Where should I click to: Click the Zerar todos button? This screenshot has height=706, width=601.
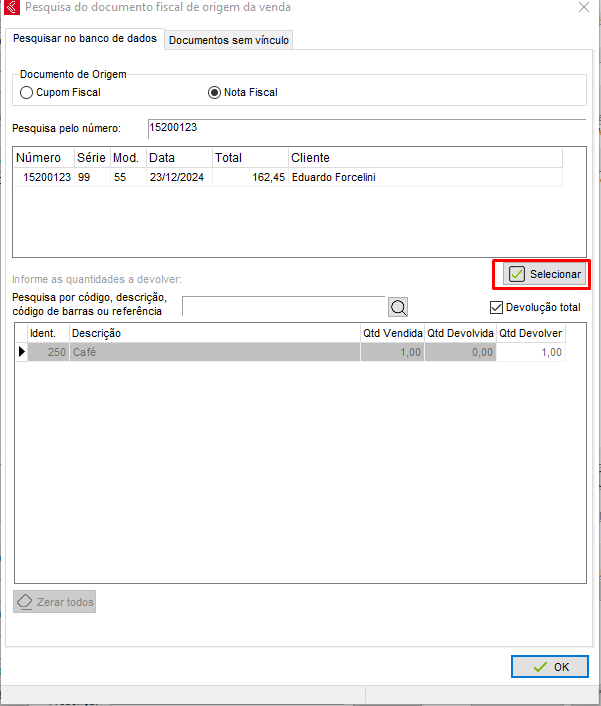tap(55, 602)
